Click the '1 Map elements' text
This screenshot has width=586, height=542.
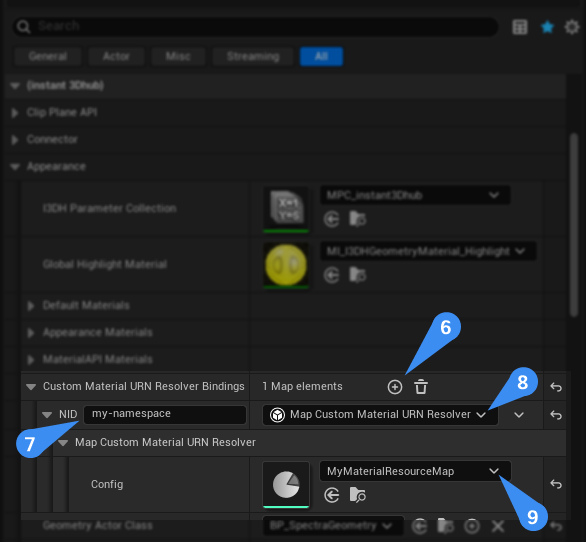tap(302, 387)
